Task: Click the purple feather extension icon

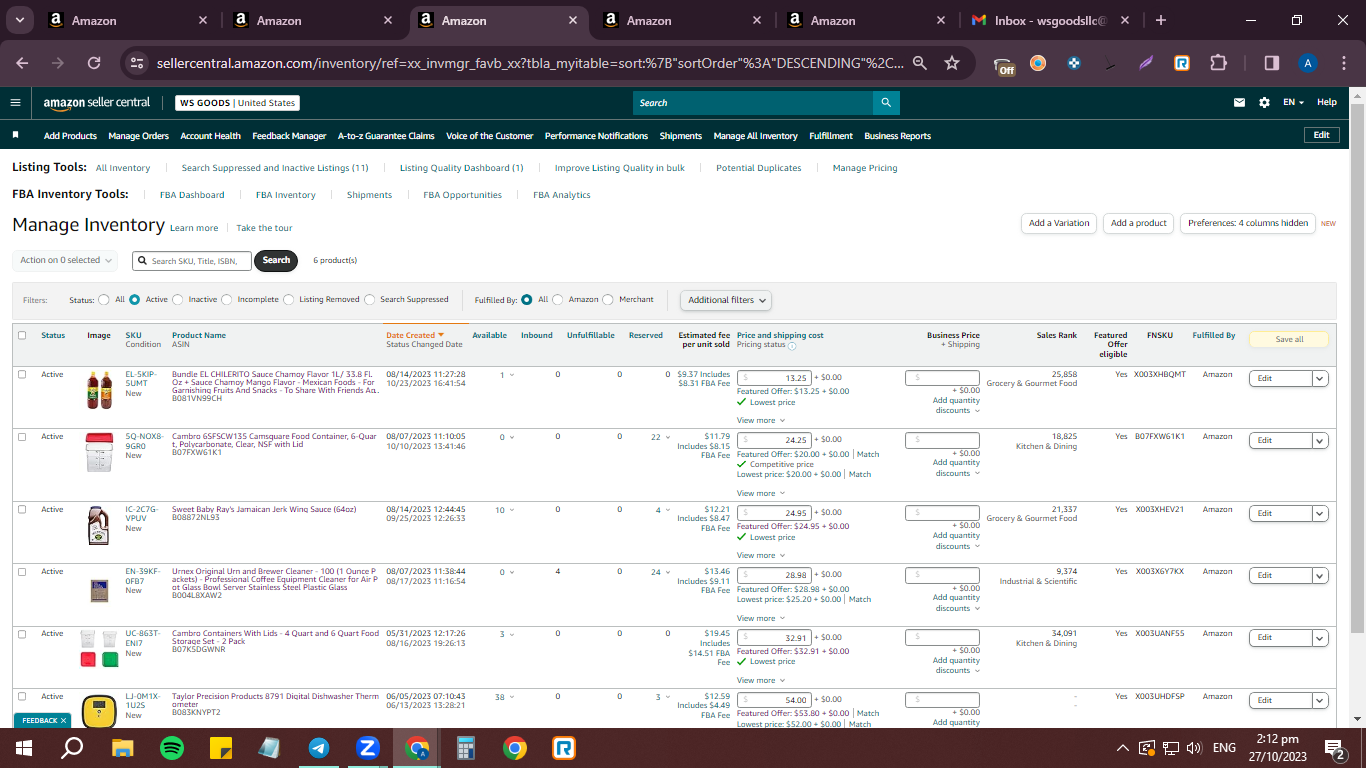Action: pos(1146,63)
